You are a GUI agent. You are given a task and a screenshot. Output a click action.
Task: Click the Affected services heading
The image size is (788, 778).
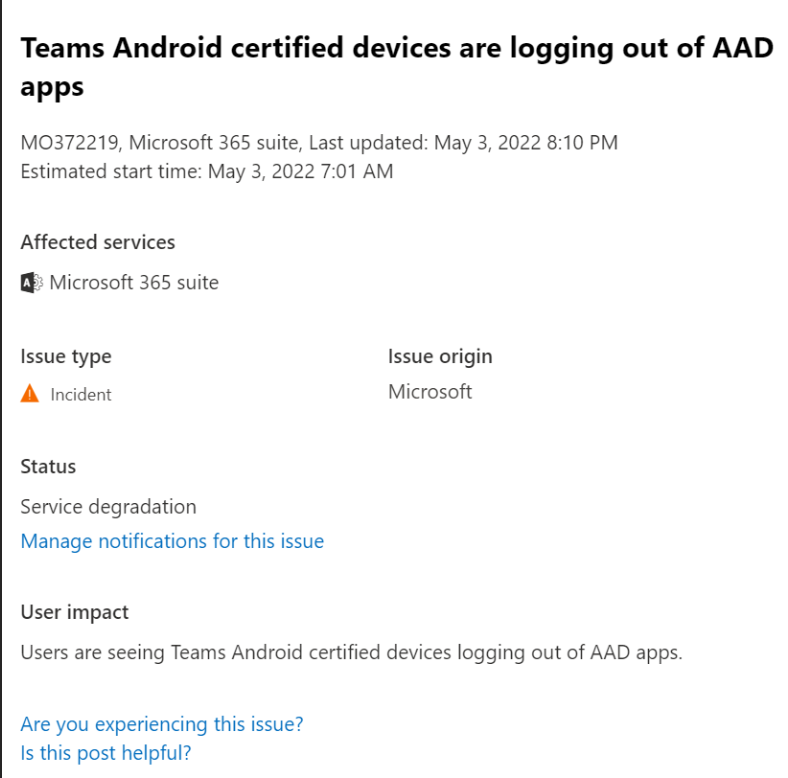[x=98, y=242]
